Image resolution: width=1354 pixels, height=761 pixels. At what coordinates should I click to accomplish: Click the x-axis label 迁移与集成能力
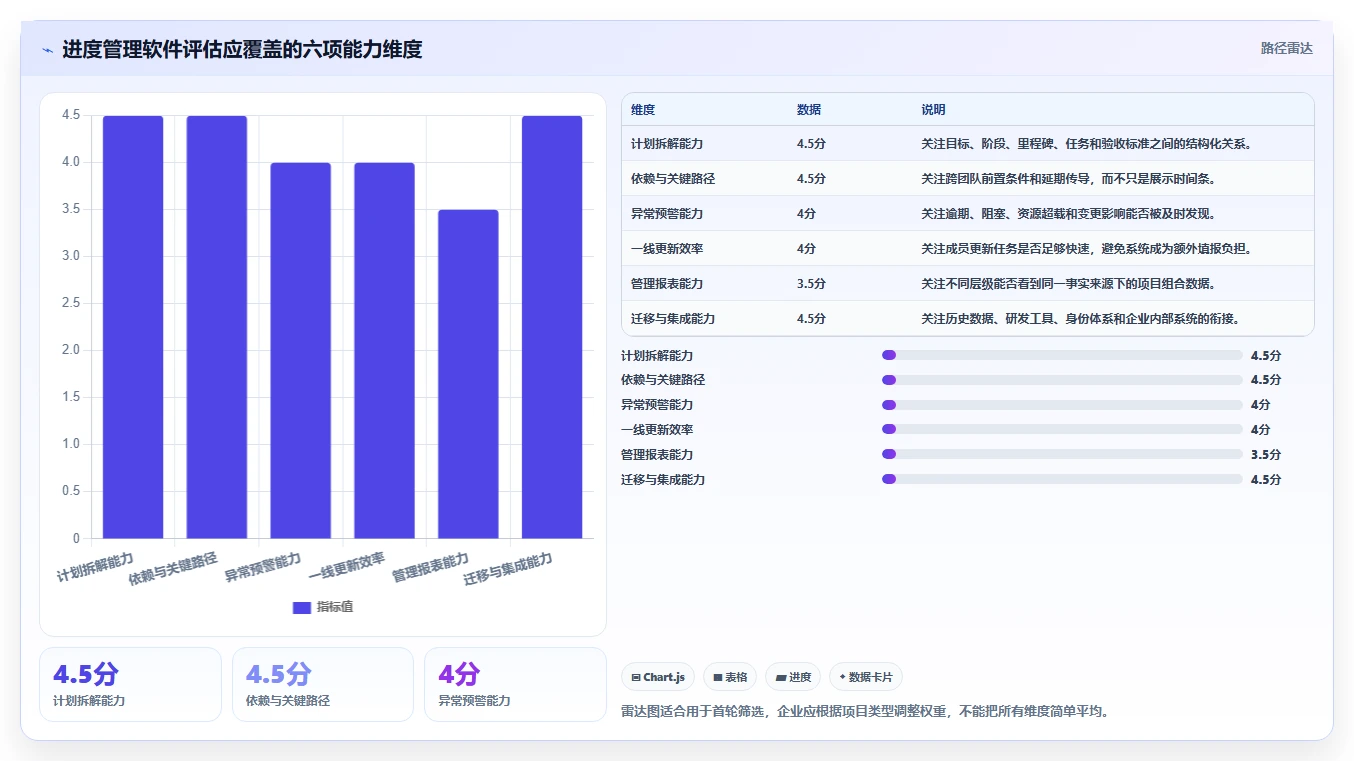pos(508,569)
